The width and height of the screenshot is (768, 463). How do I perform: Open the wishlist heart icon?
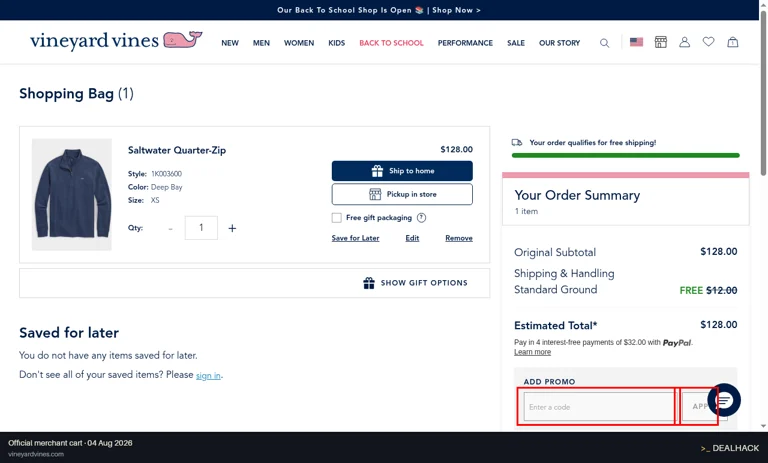[708, 42]
